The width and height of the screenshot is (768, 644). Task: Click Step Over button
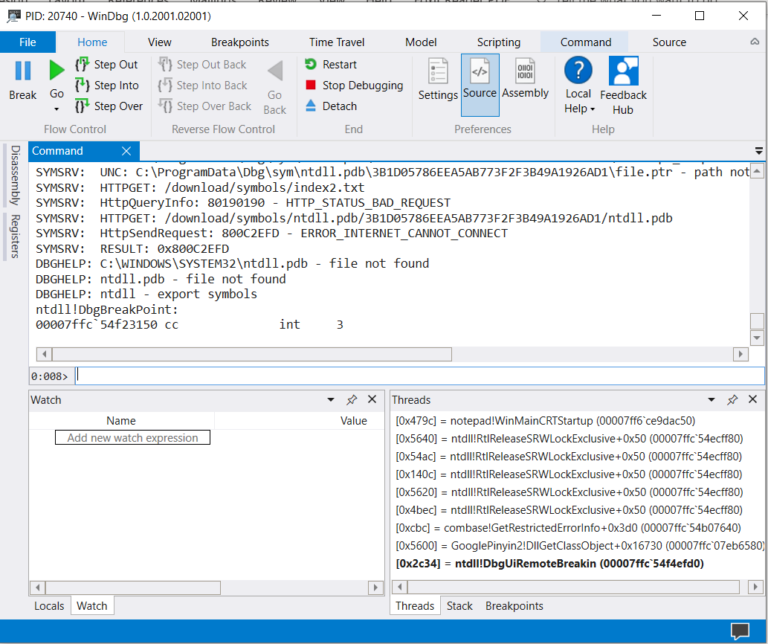tap(108, 106)
